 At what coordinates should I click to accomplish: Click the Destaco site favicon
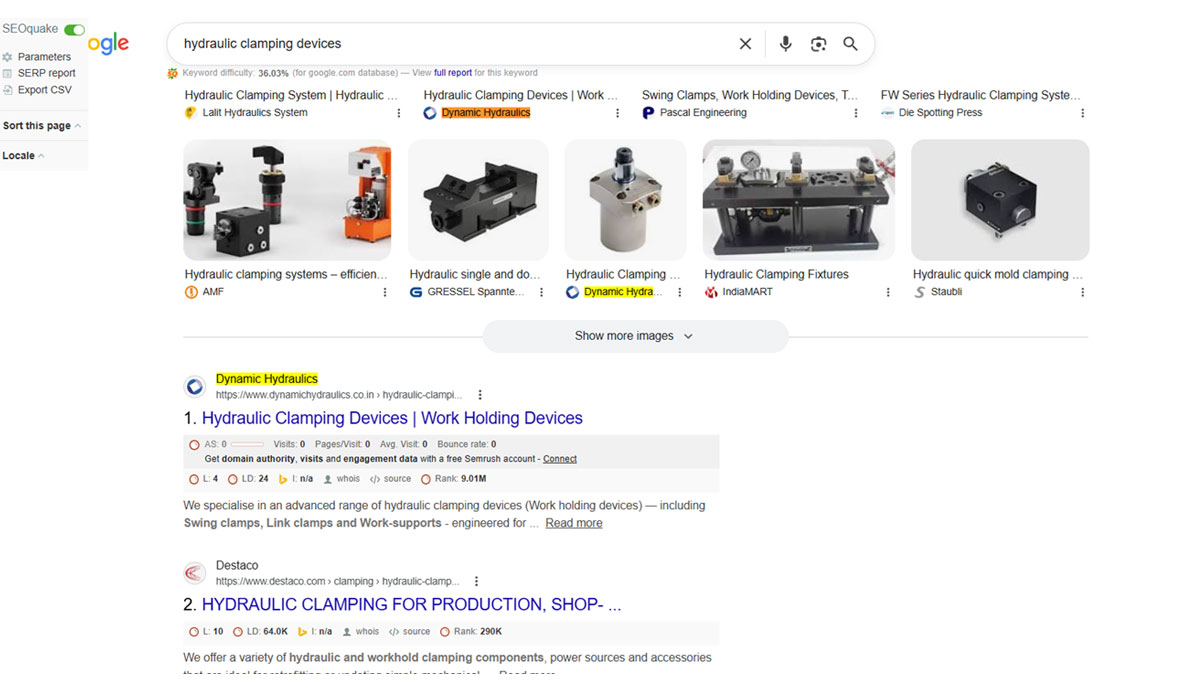[195, 573]
